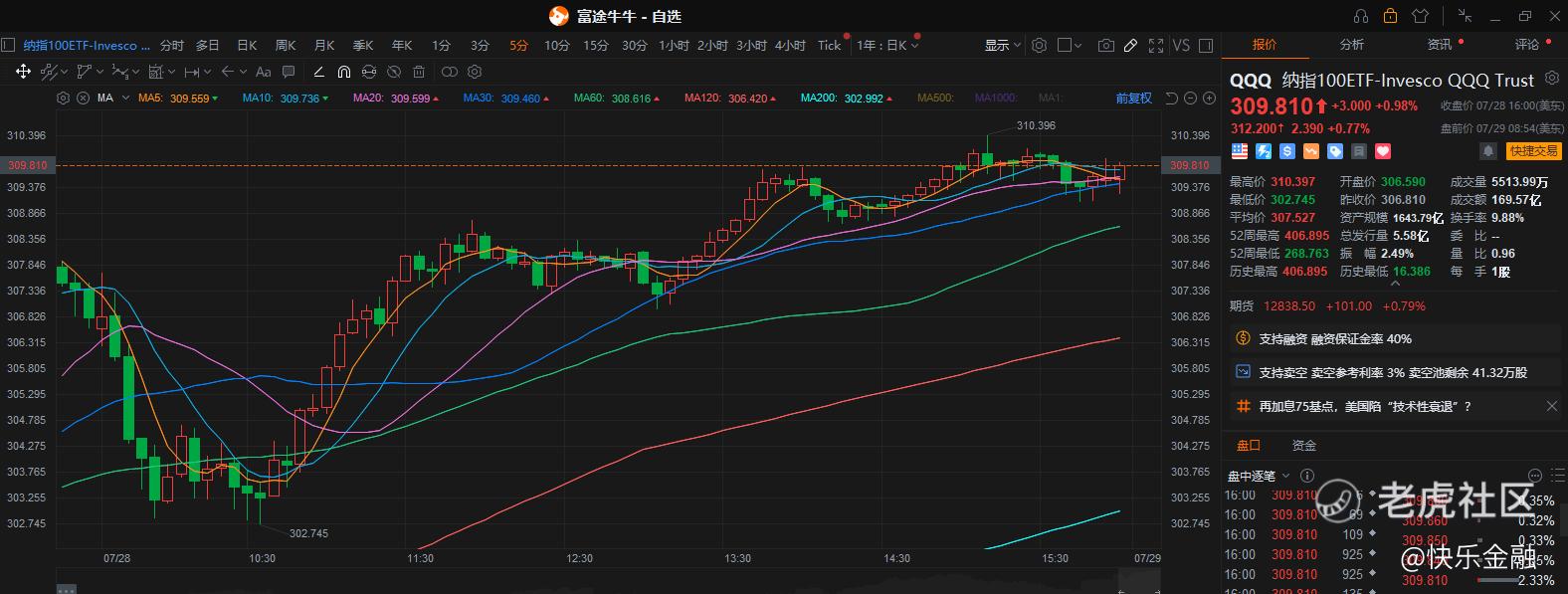Select the wave pattern drawing tool
The image size is (1568, 594).
click(x=119, y=72)
